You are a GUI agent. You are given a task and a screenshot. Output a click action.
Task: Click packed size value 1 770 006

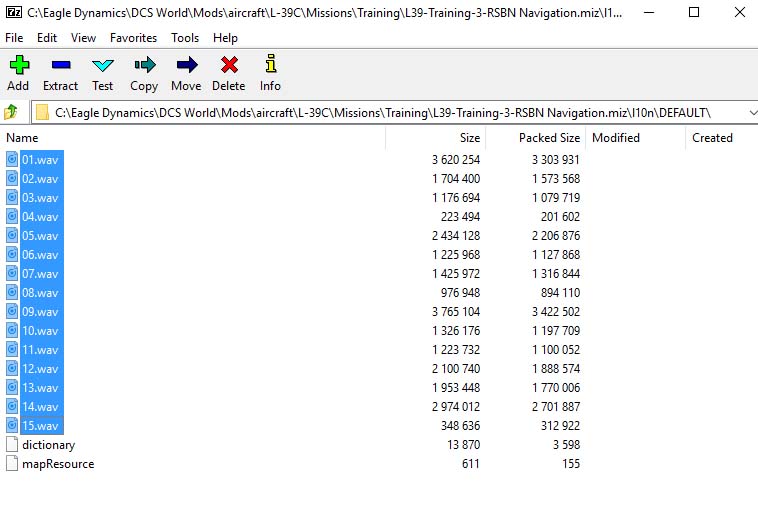(x=556, y=388)
